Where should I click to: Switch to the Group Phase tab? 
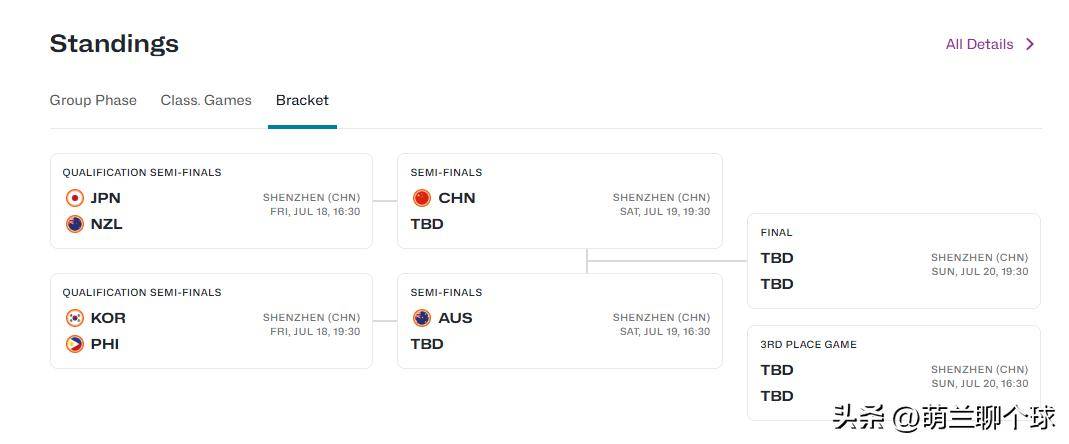point(93,100)
